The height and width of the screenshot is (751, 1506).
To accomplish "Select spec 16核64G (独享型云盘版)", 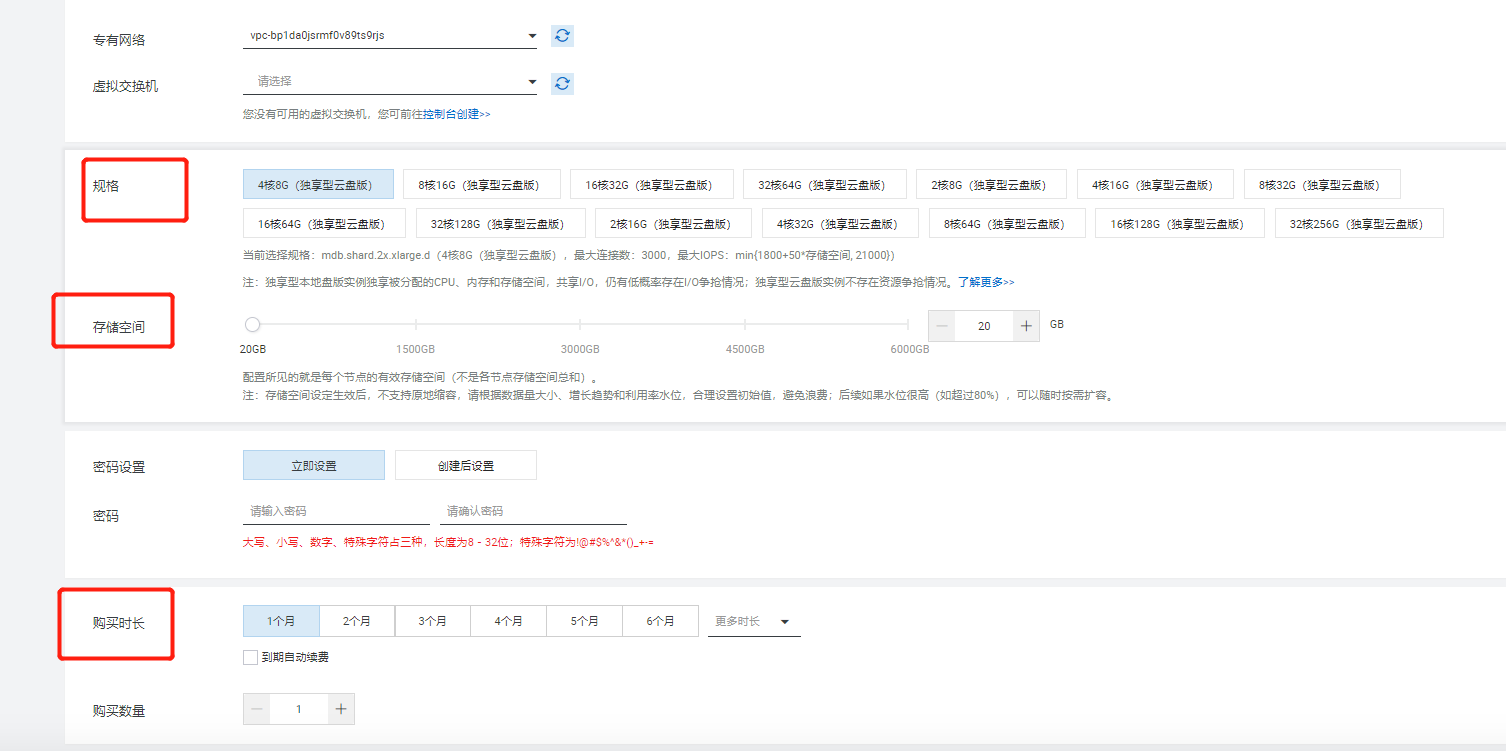I will tap(325, 223).
